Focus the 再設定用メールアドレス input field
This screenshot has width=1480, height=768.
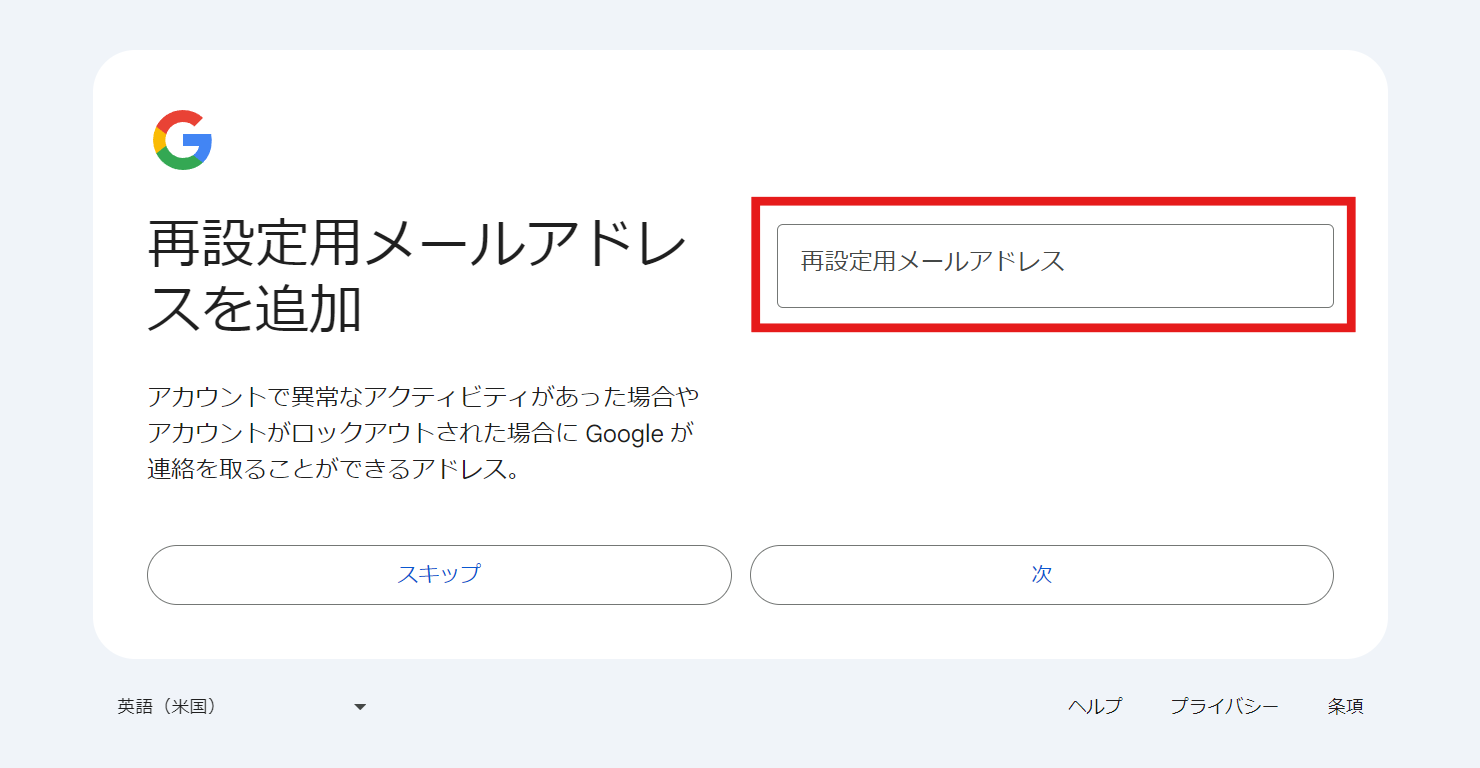1055,266
